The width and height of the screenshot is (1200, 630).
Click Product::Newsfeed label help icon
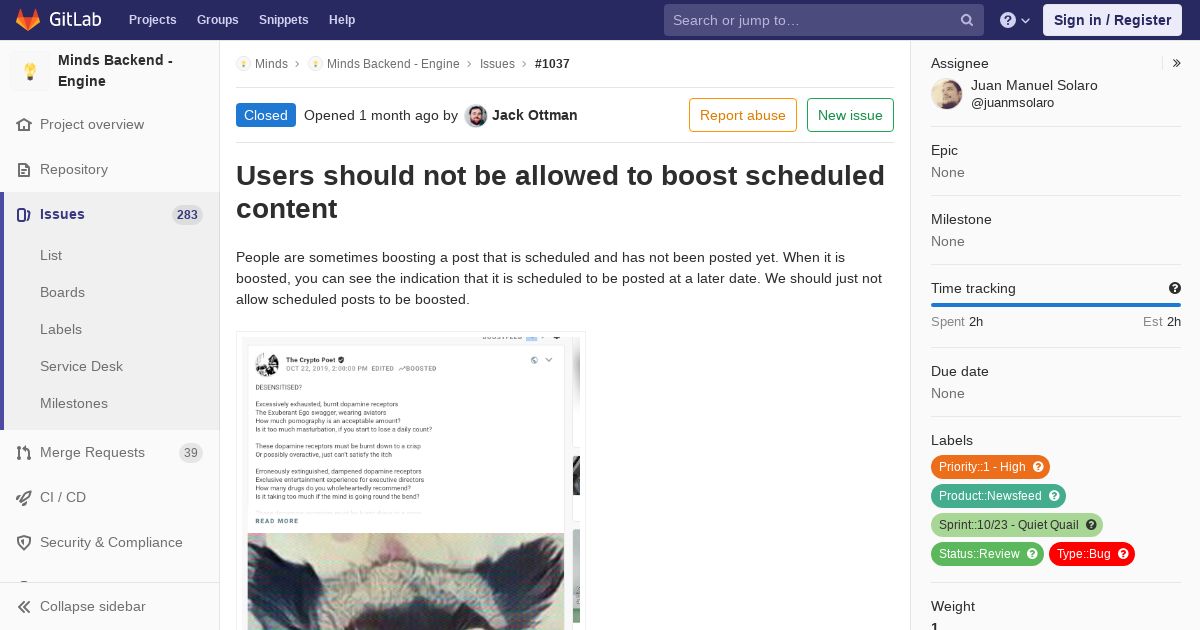1054,496
